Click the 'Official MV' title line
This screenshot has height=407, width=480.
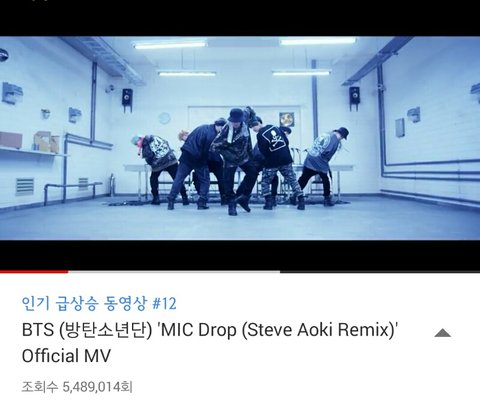point(66,356)
